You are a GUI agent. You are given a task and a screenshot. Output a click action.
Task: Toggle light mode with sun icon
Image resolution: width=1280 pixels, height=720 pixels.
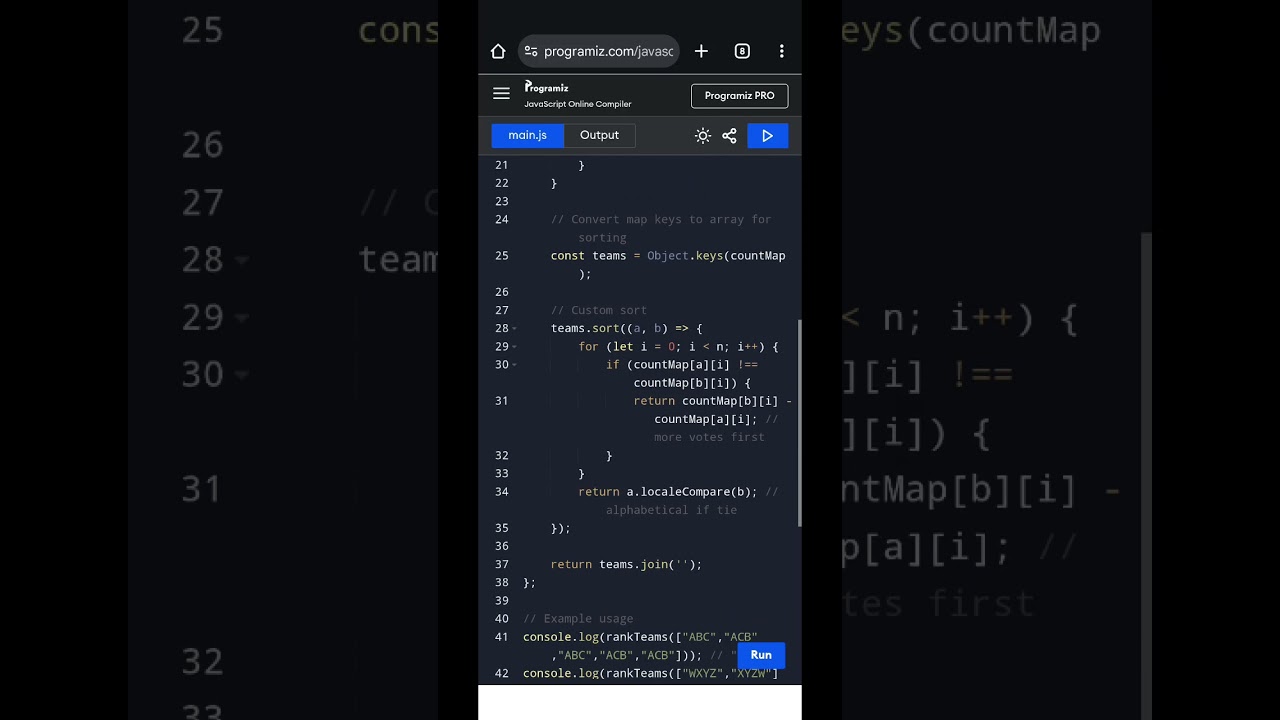(x=702, y=136)
